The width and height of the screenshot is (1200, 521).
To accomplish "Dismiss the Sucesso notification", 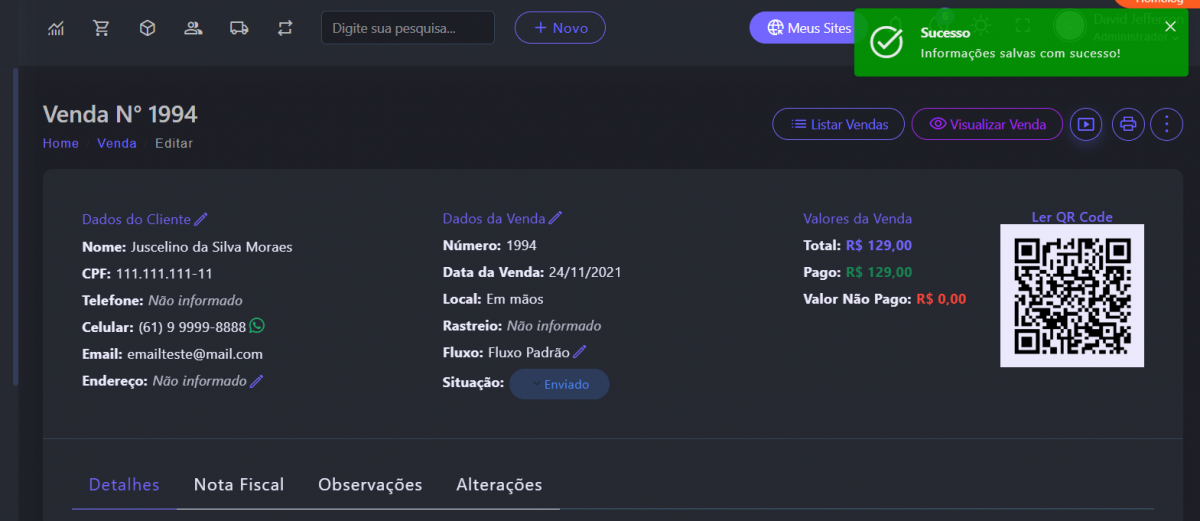I will pyautogui.click(x=1170, y=26).
